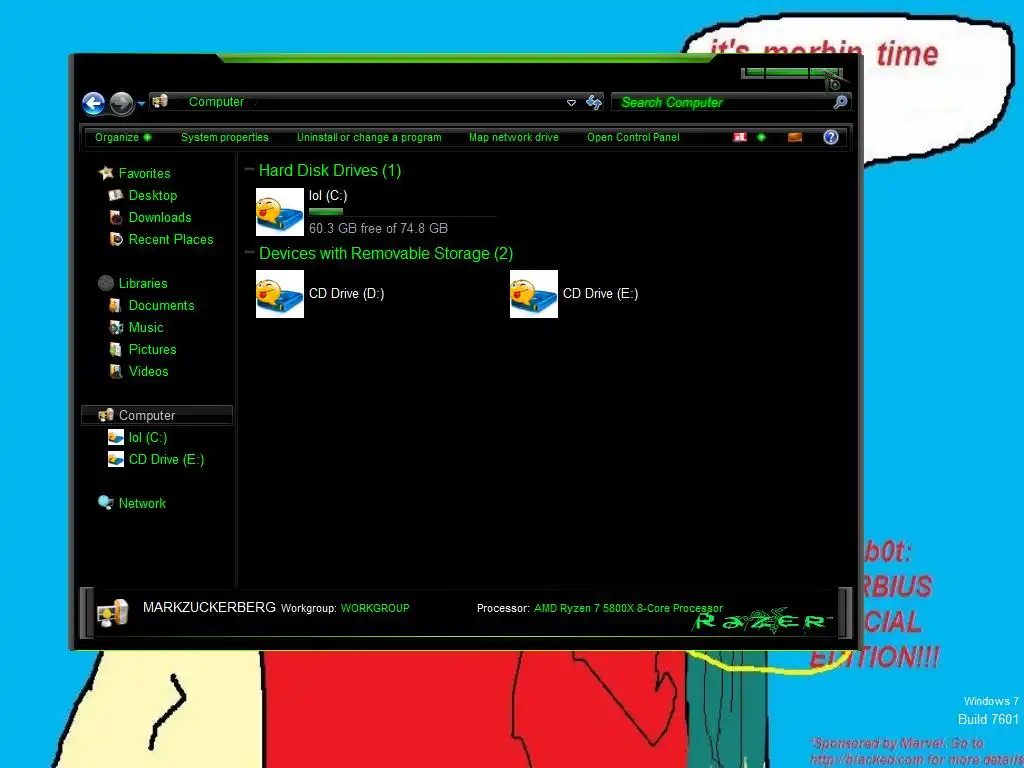The width and height of the screenshot is (1024, 768).
Task: Select the CD Drive (D:) thumbnail
Action: (x=280, y=294)
